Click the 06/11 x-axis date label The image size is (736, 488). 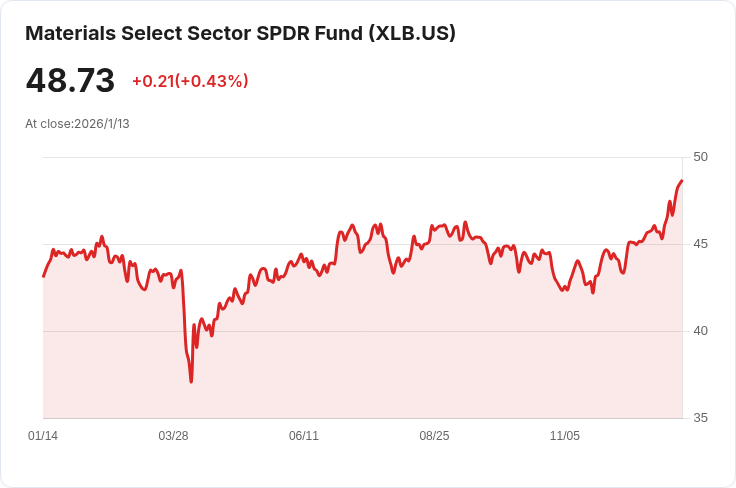304,436
